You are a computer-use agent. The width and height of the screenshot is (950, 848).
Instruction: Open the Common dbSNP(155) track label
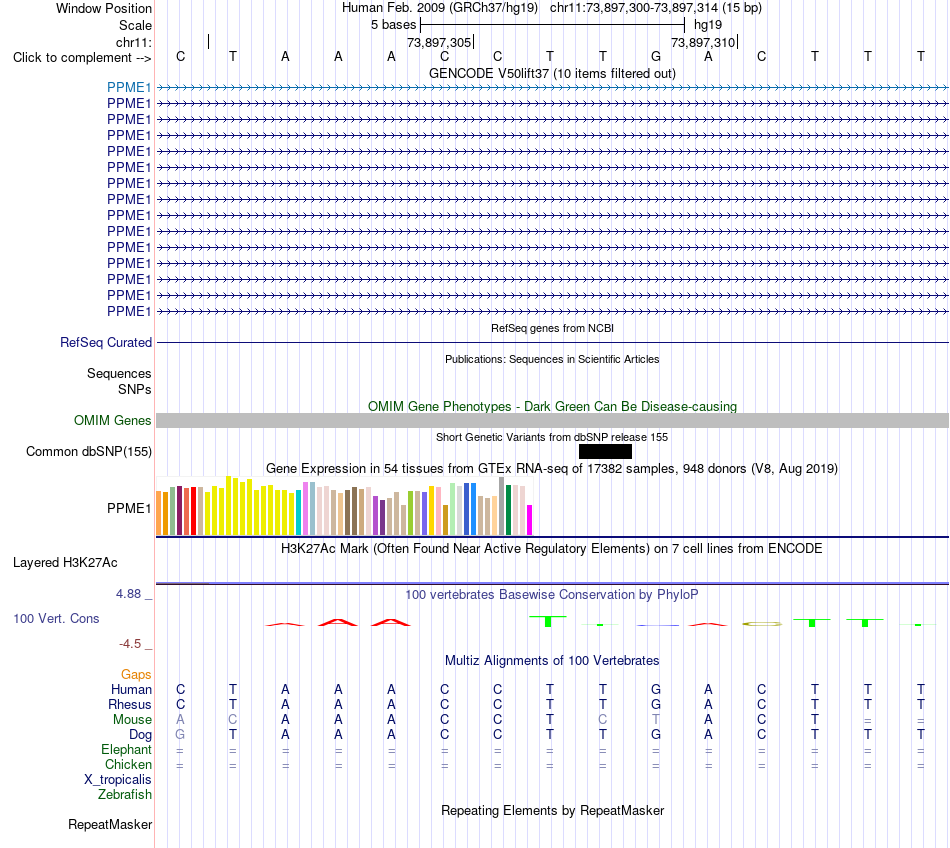coord(89,451)
